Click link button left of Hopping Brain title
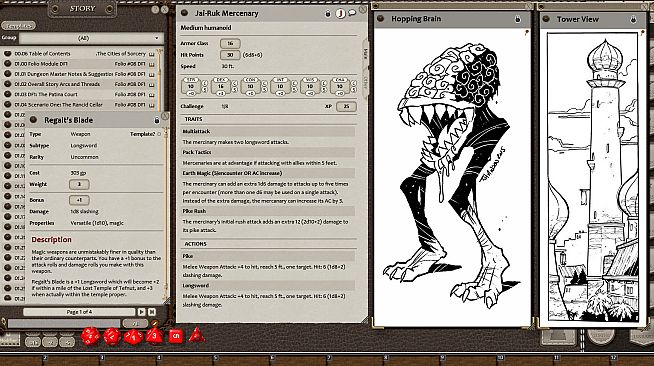Screen dimensions: 654x366 (x=380, y=19)
